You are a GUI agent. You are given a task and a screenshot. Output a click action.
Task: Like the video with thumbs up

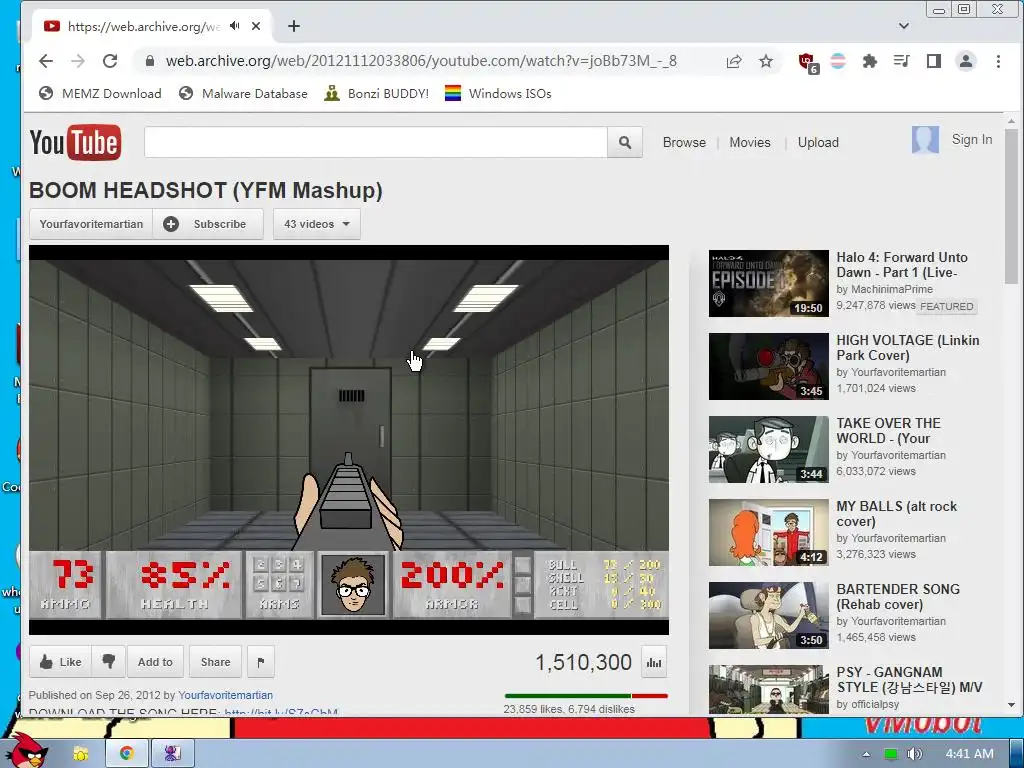tap(61, 662)
